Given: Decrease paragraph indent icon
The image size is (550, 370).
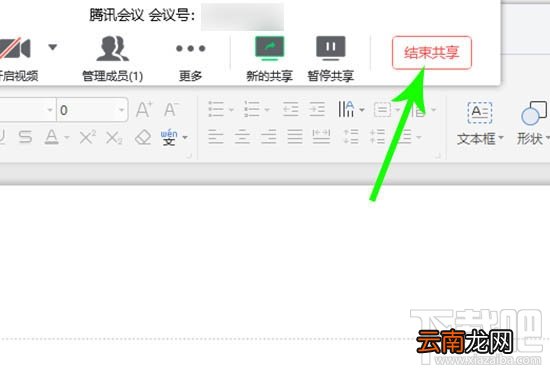Looking at the screenshot, I should 290,109.
